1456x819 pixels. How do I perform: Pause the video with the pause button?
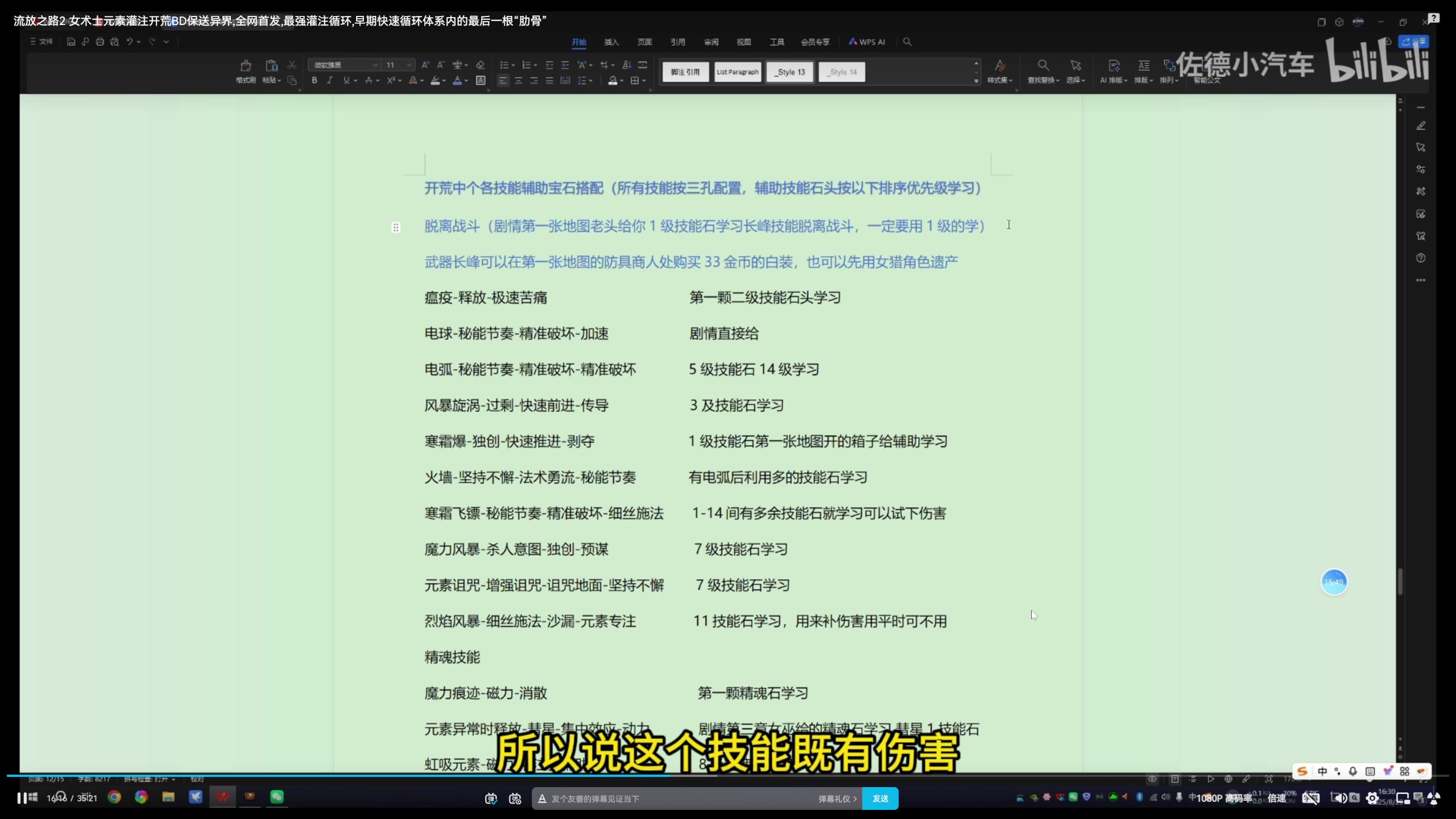[x=22, y=799]
